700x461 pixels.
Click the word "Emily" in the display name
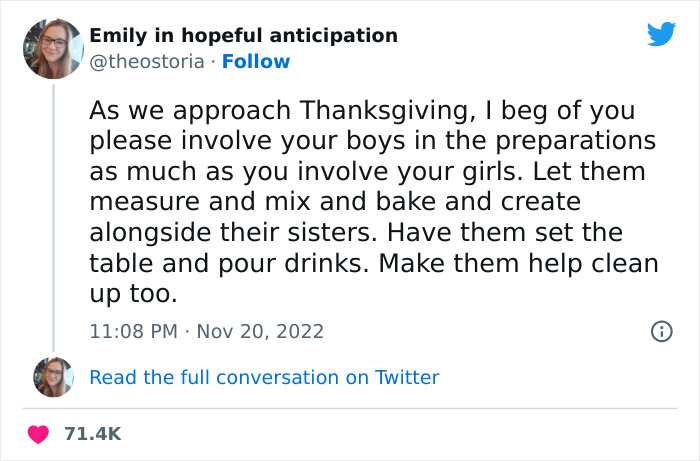(117, 35)
